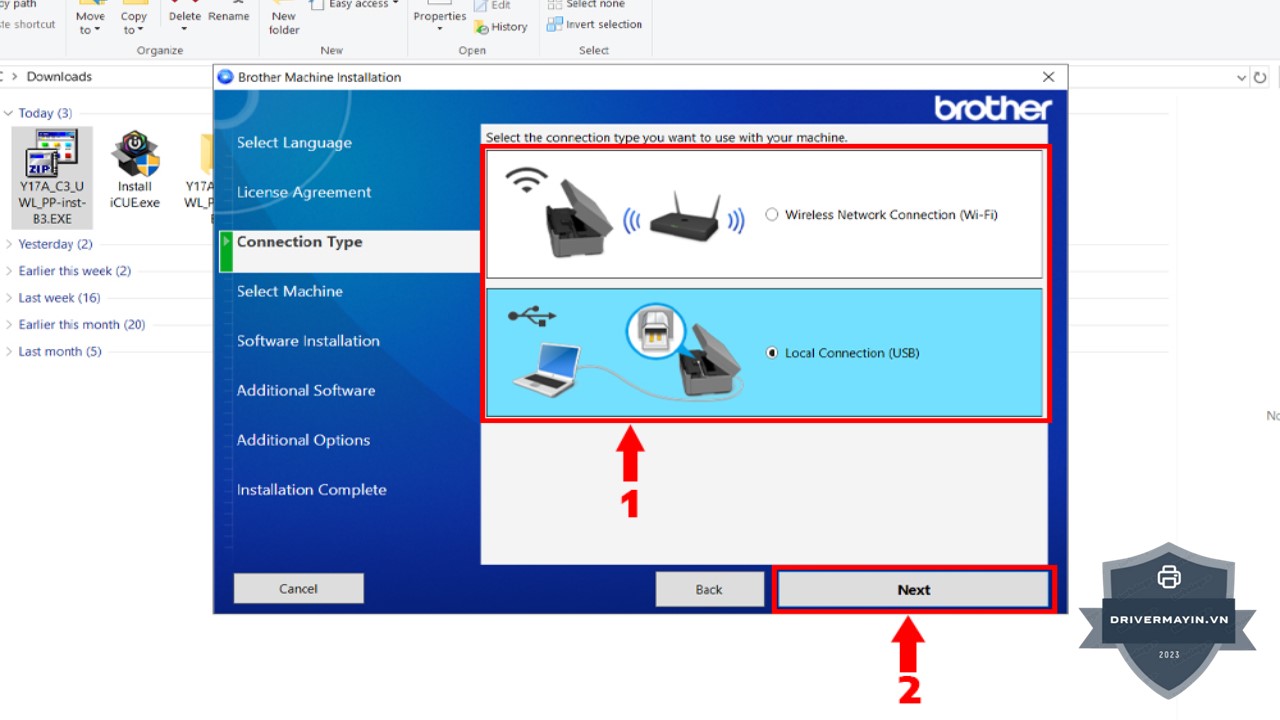Collapse the Today (3) file group
This screenshot has width=1280, height=720.
(9, 113)
